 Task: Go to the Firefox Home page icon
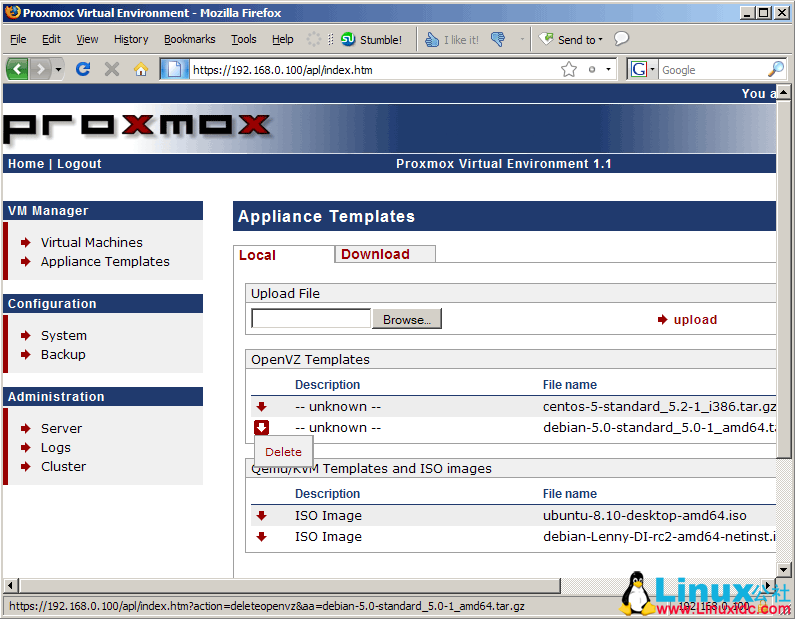click(x=141, y=68)
